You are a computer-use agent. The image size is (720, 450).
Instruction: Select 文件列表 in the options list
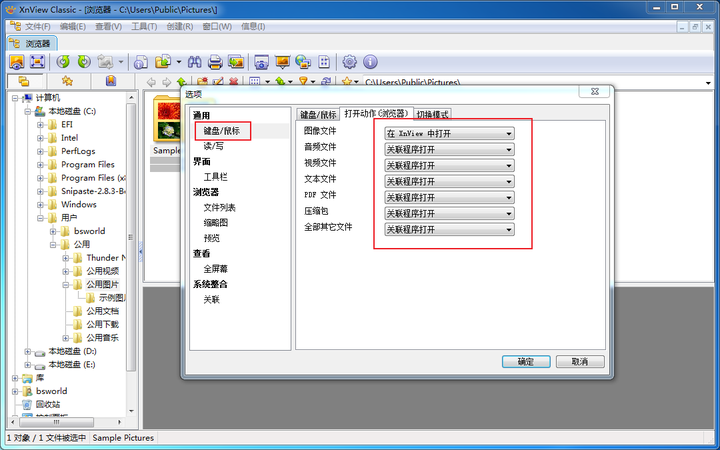(219, 208)
